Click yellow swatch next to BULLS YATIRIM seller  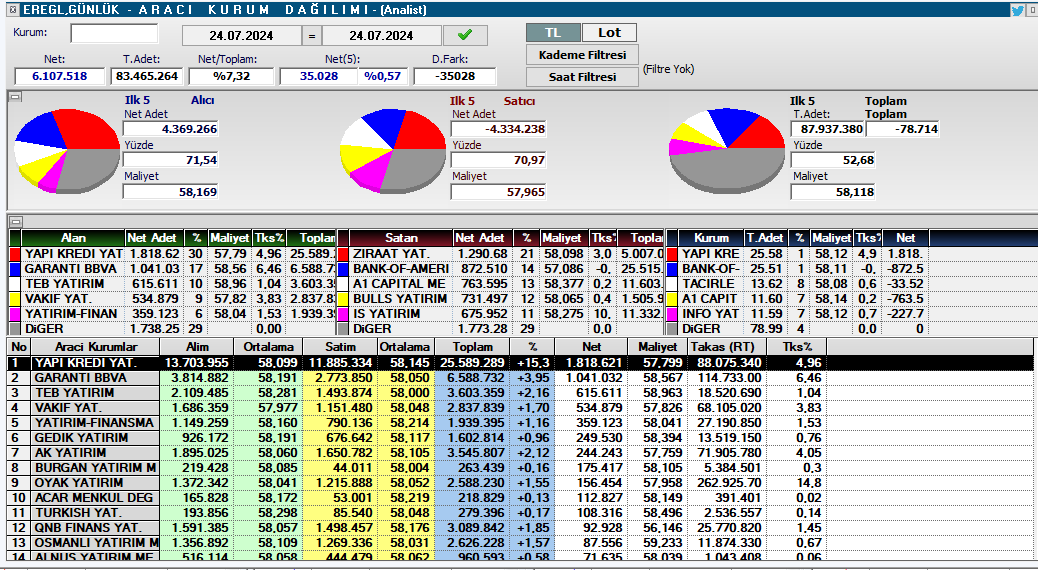click(x=343, y=299)
